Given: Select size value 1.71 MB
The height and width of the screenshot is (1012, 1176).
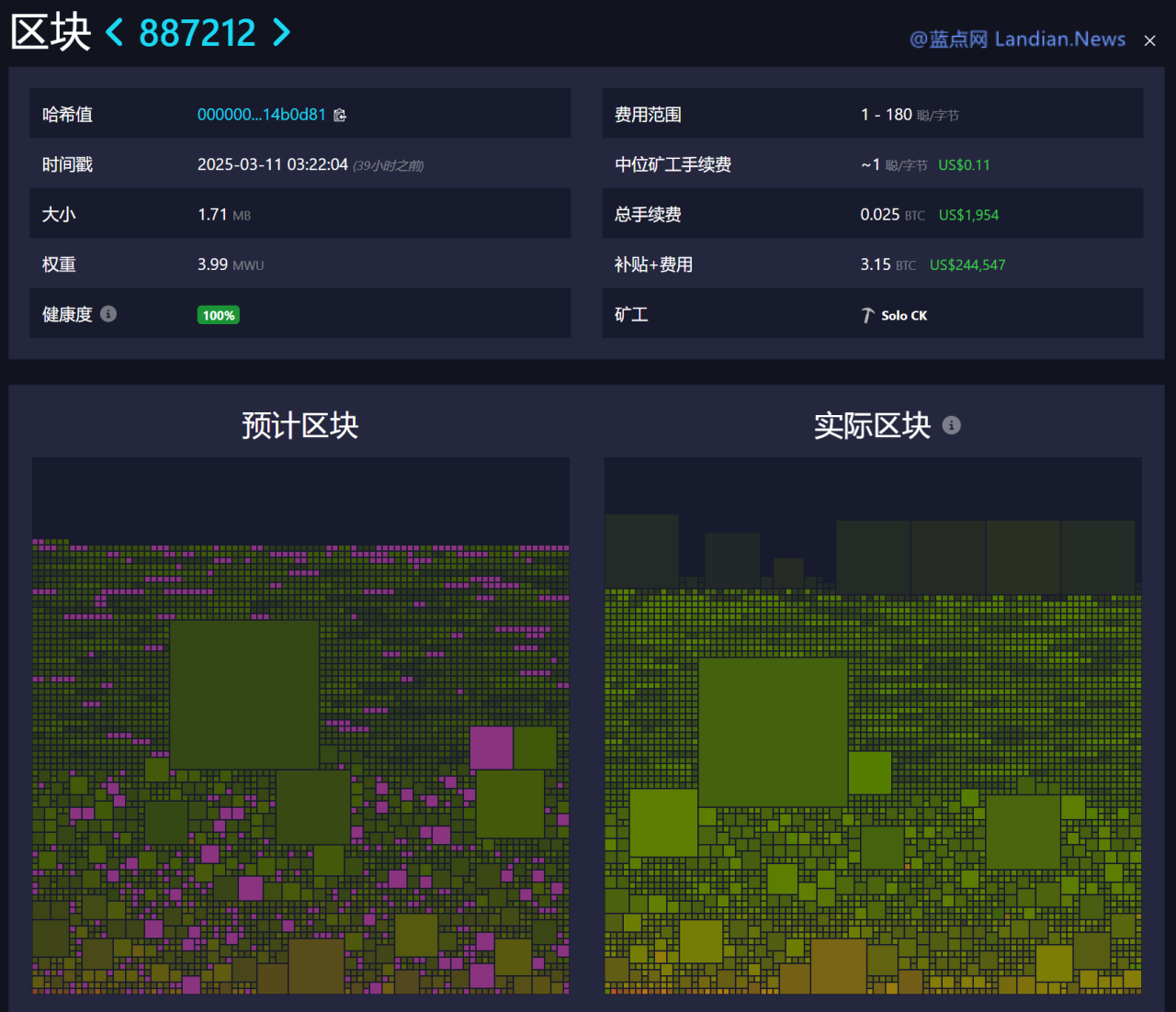Looking at the screenshot, I should click(224, 214).
